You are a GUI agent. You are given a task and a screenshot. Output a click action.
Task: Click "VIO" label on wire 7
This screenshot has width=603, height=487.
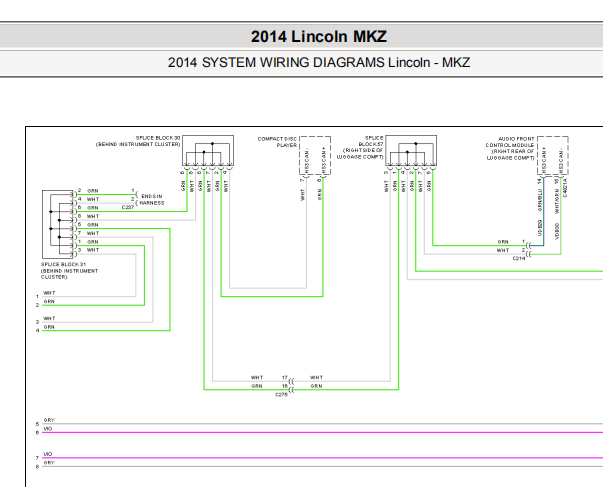tap(48, 454)
